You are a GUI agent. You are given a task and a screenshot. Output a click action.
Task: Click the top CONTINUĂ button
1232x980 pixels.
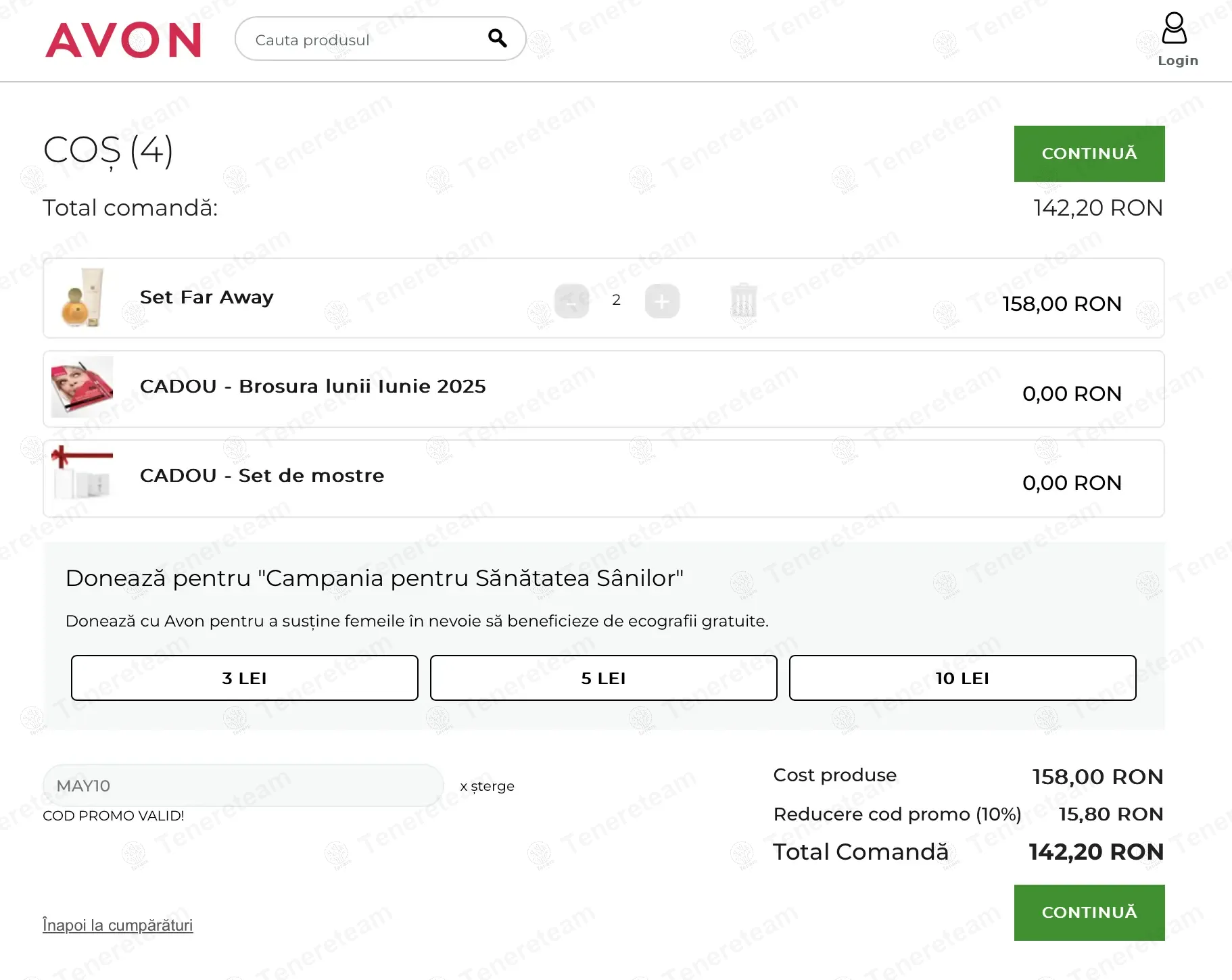coord(1089,153)
